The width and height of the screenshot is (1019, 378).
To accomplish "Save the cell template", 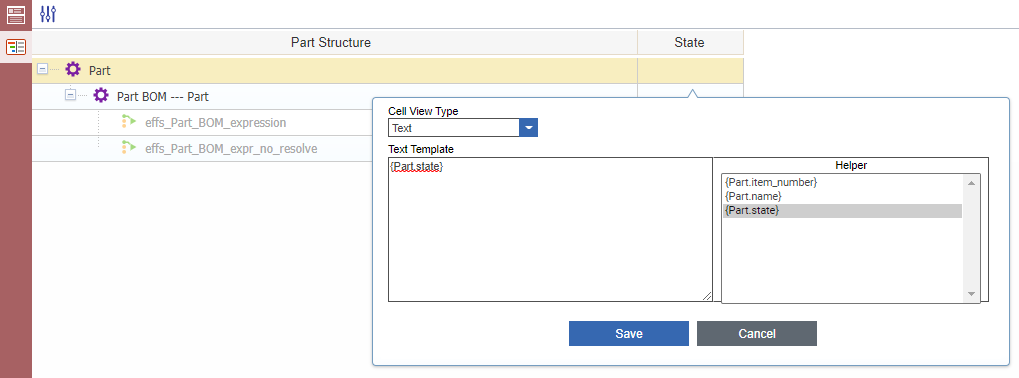I will 628,334.
